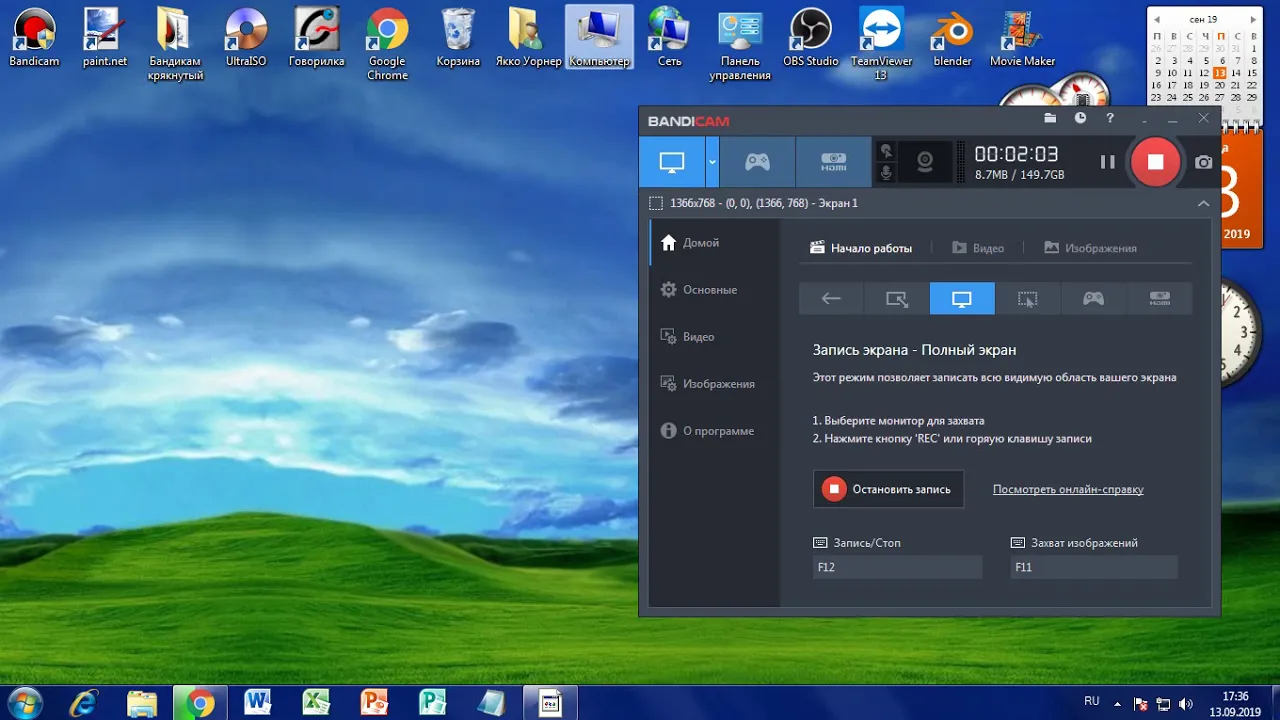This screenshot has width=1280, height=720.
Task: Click the back arrow mode button
Action: click(x=831, y=298)
